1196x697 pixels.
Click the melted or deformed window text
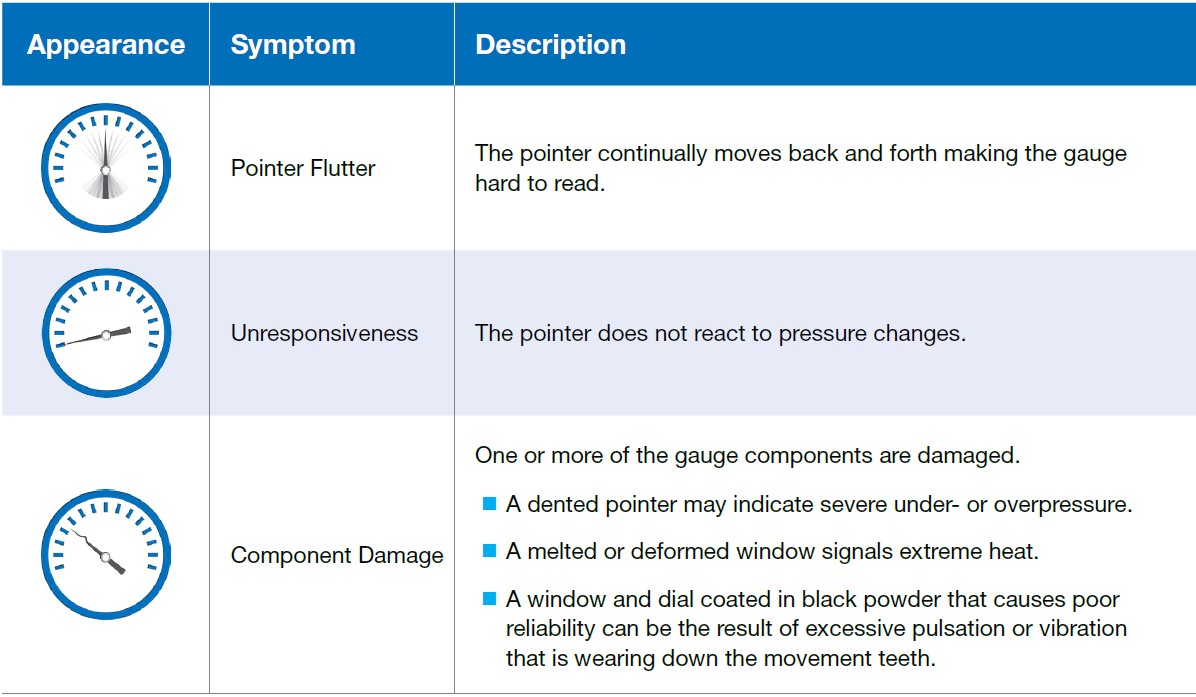(758, 551)
